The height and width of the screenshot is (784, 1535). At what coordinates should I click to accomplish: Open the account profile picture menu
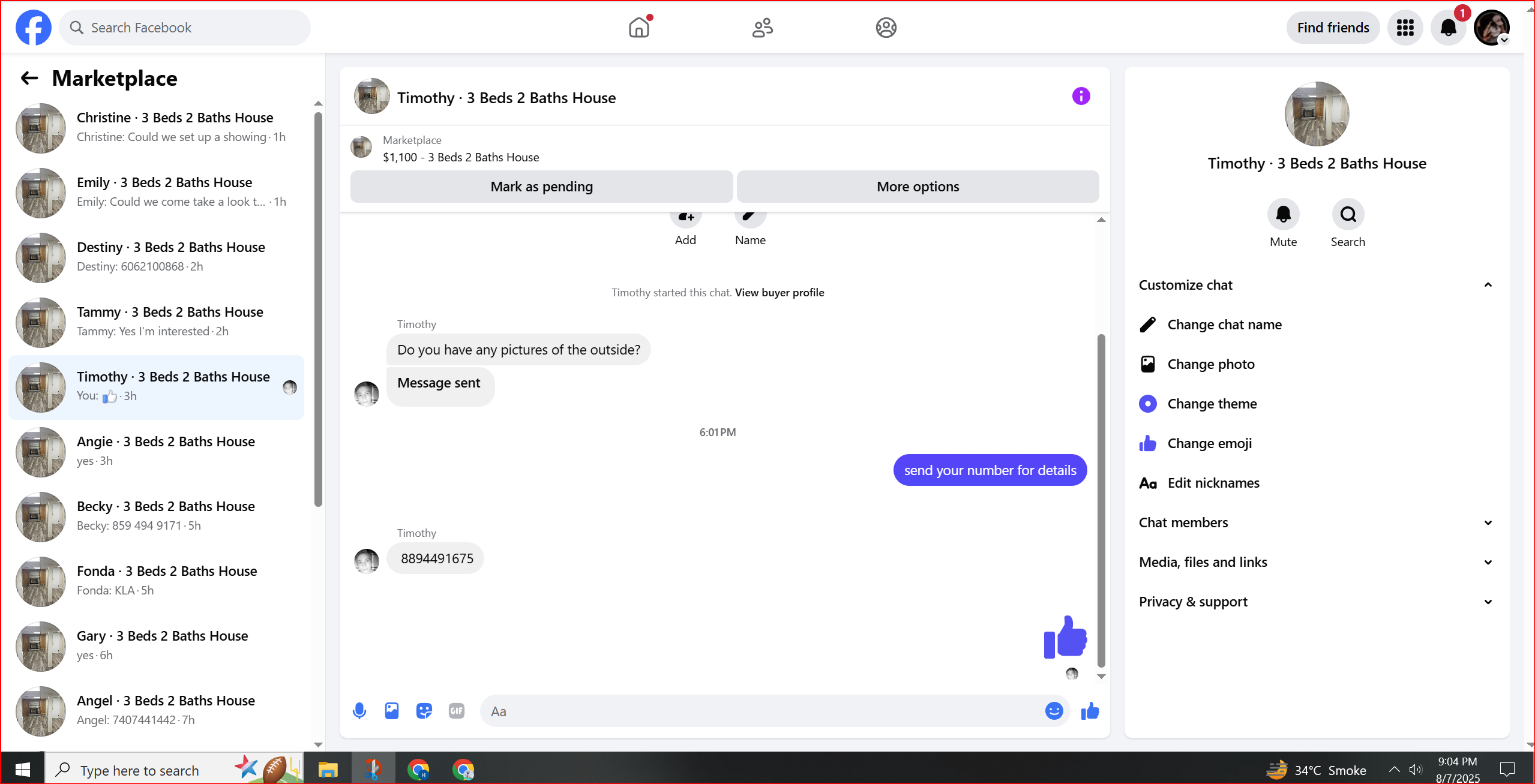click(x=1492, y=28)
